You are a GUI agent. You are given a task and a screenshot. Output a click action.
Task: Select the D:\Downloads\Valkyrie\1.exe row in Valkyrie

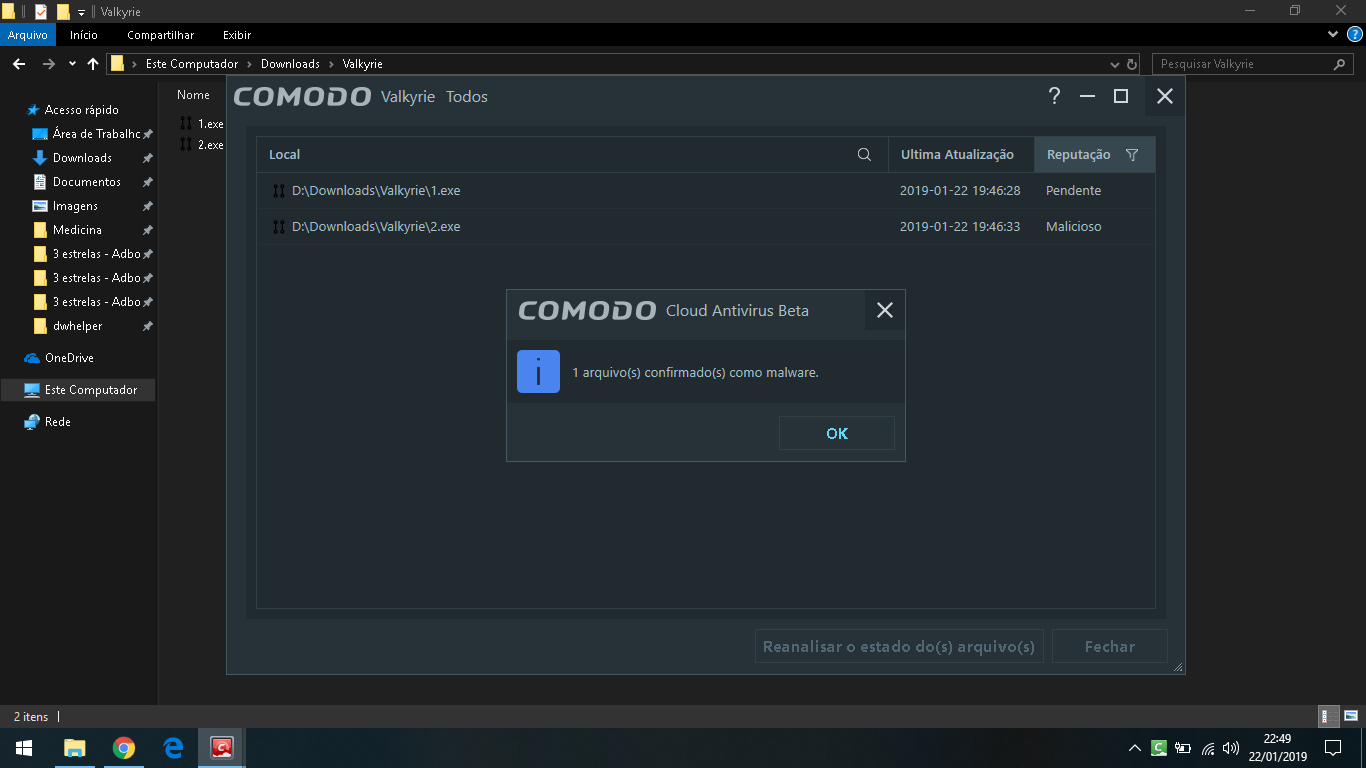(706, 191)
